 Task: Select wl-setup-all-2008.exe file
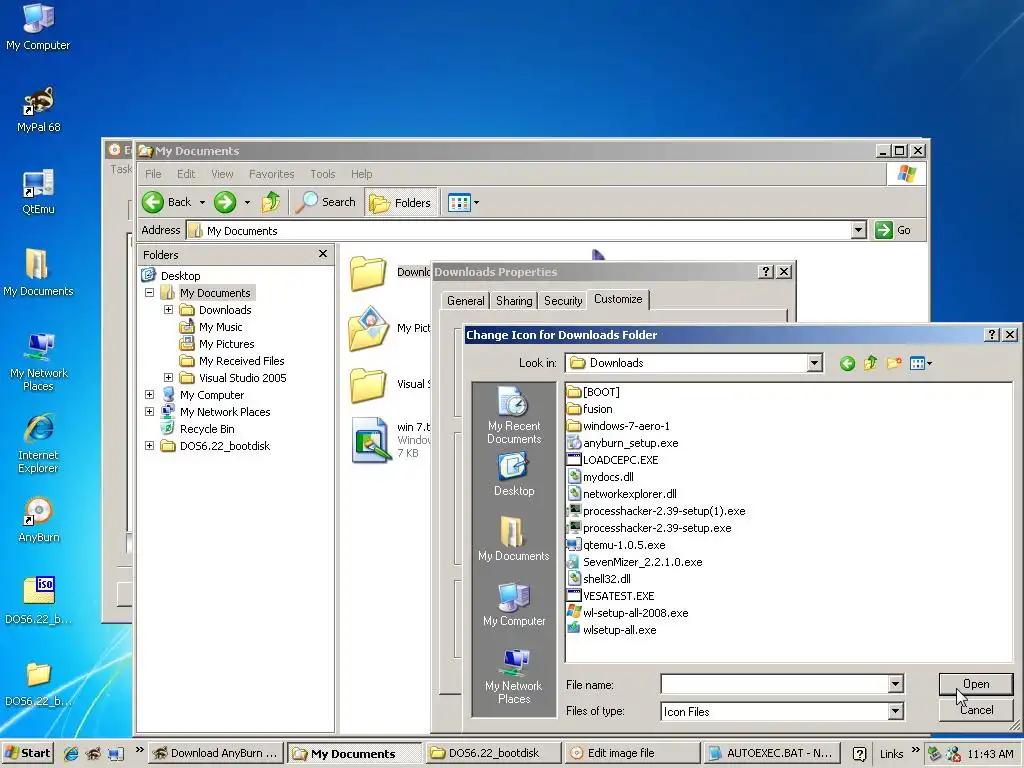(x=628, y=613)
